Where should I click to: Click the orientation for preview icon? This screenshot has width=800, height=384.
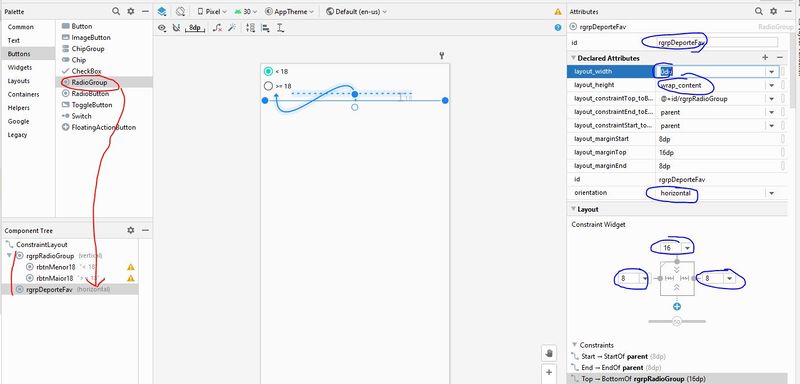point(180,11)
